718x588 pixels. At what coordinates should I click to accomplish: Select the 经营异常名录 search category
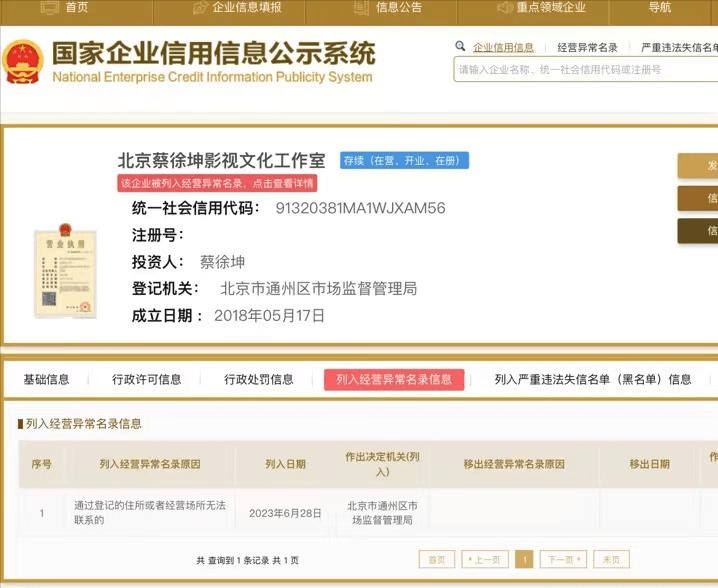point(587,47)
